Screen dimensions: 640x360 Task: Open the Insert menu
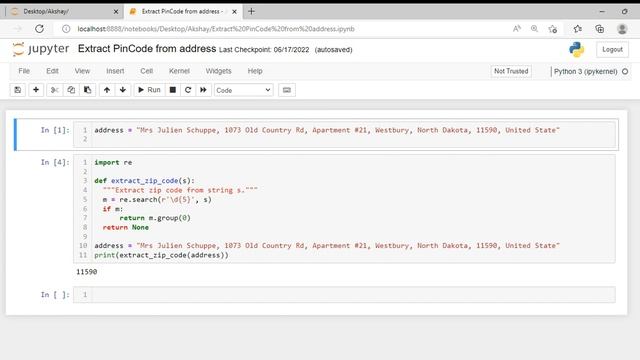click(115, 71)
